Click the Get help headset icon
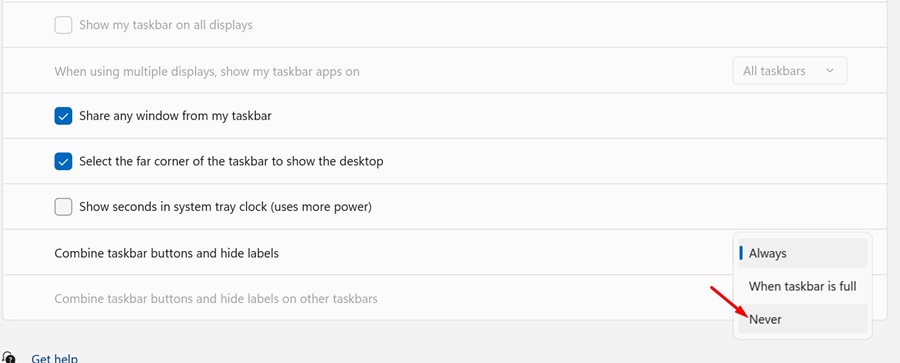This screenshot has width=900, height=363. (8, 358)
